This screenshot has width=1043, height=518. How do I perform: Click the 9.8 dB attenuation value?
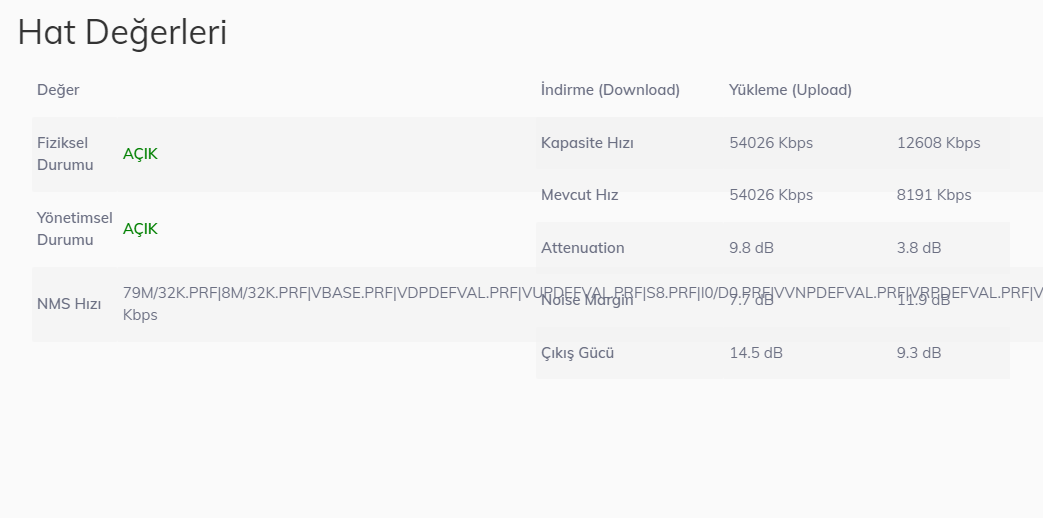(751, 248)
